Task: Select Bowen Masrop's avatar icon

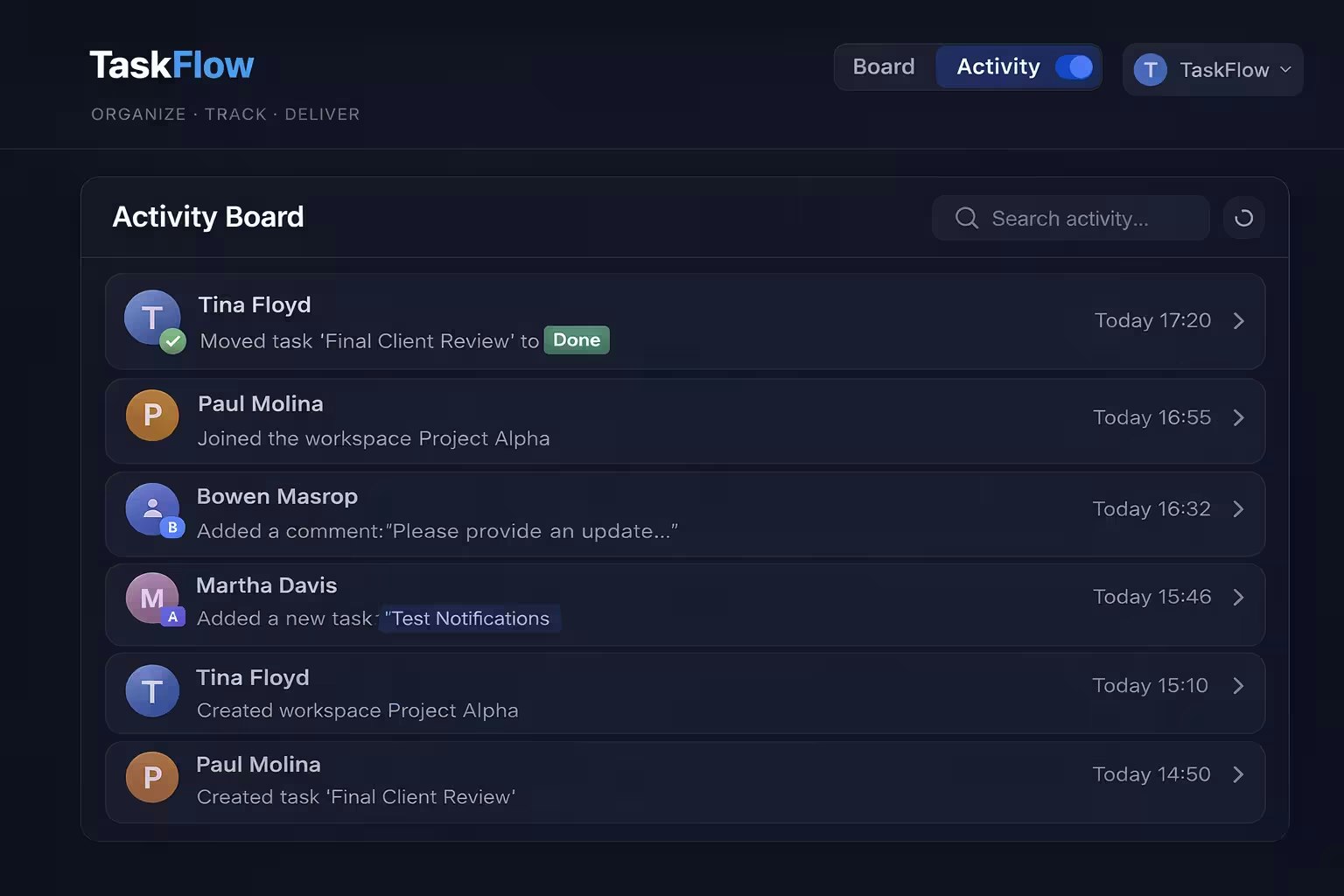Action: click(x=152, y=508)
